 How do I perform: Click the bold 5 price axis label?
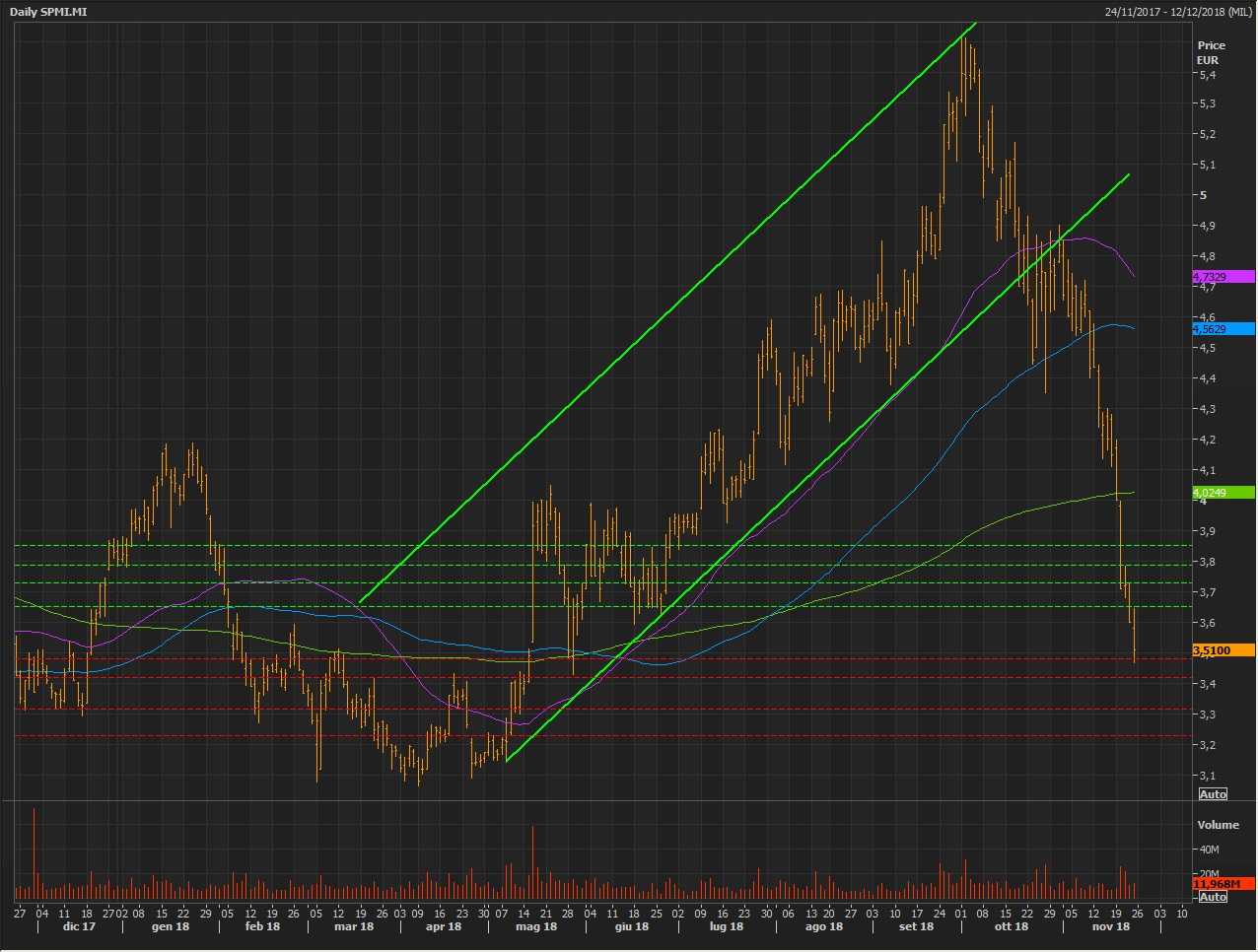[1203, 195]
